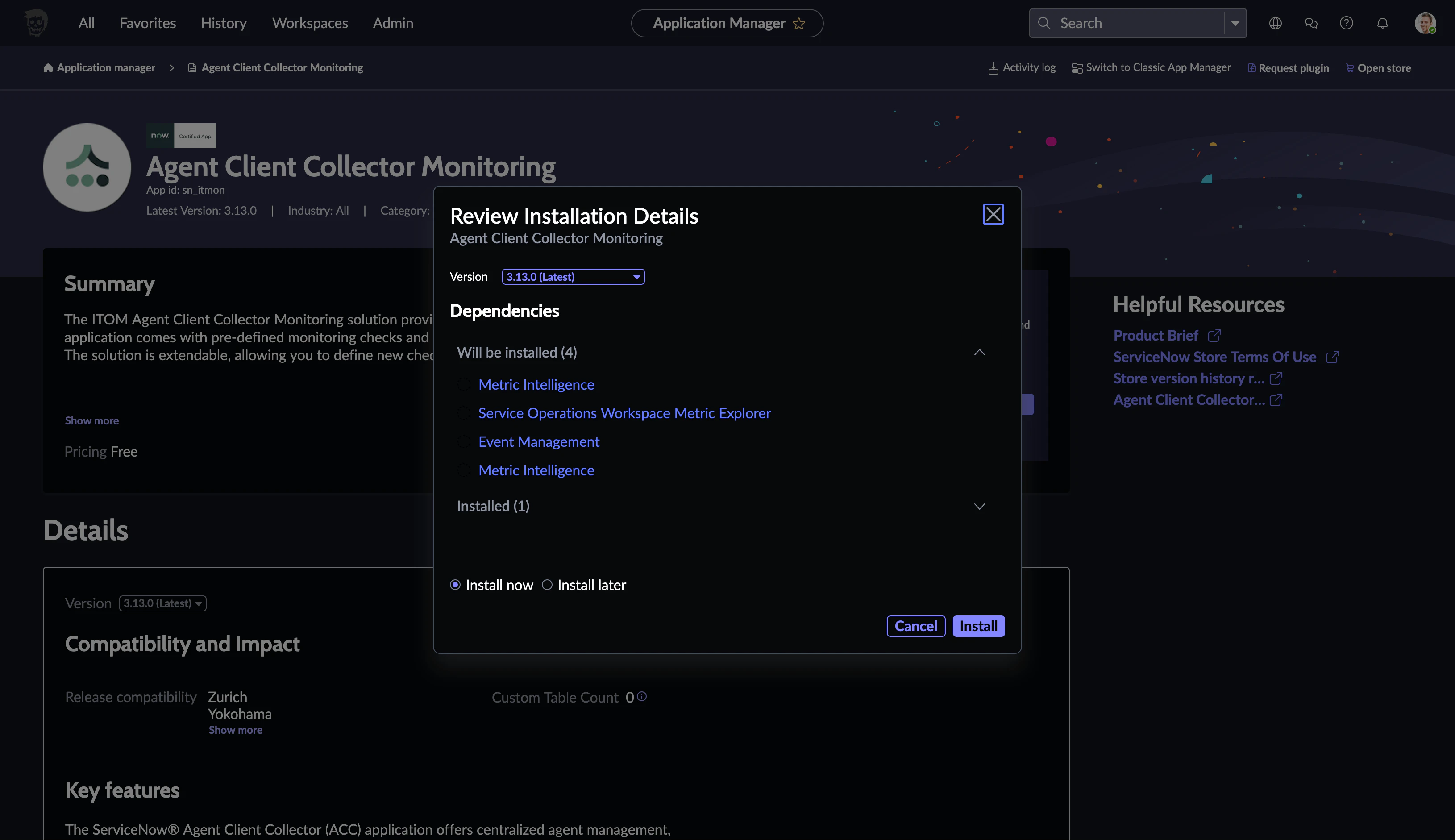1455x840 pixels.
Task: Click the Open store link
Action: point(1384,68)
